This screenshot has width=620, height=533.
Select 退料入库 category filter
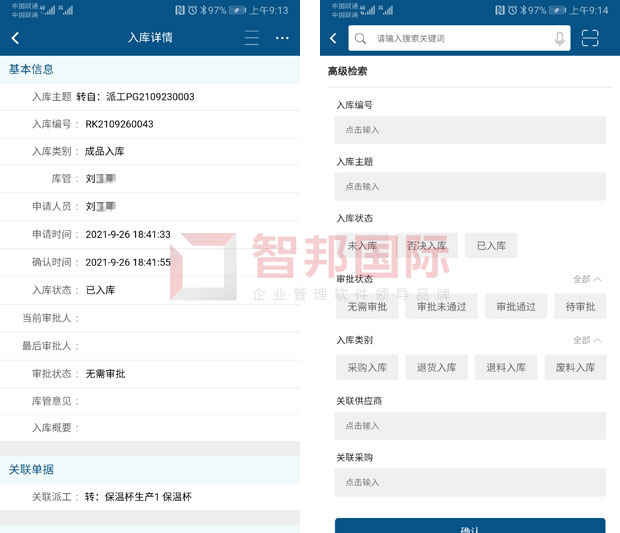coord(506,367)
